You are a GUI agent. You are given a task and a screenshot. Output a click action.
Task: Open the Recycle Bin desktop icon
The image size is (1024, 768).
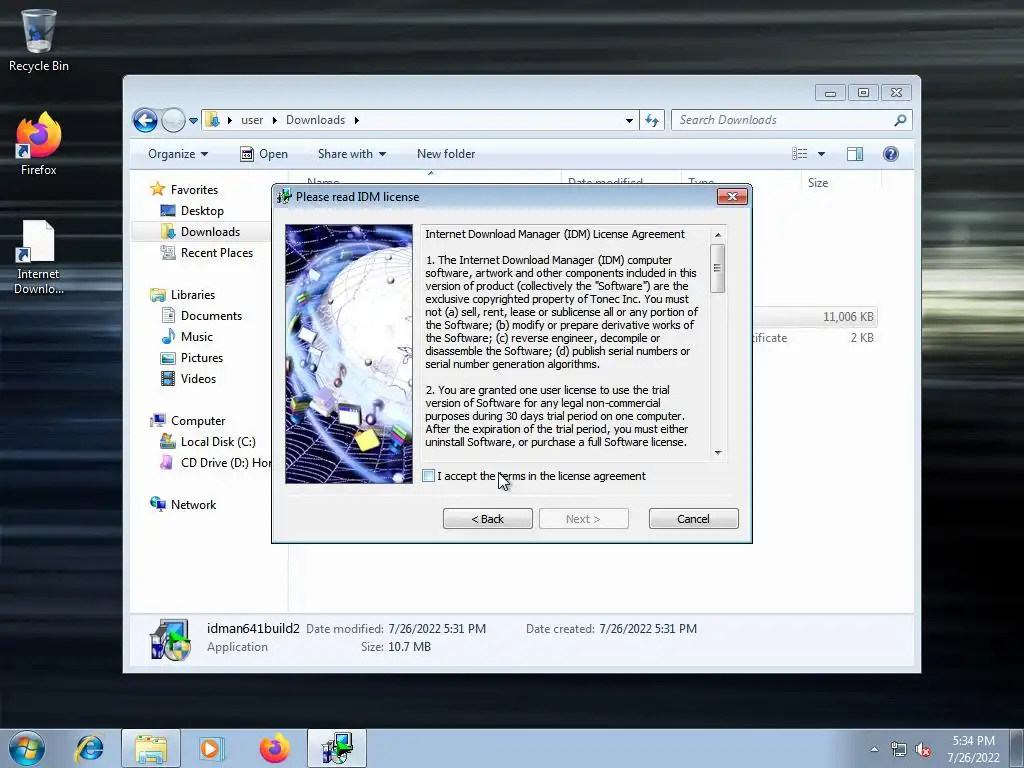coord(39,40)
